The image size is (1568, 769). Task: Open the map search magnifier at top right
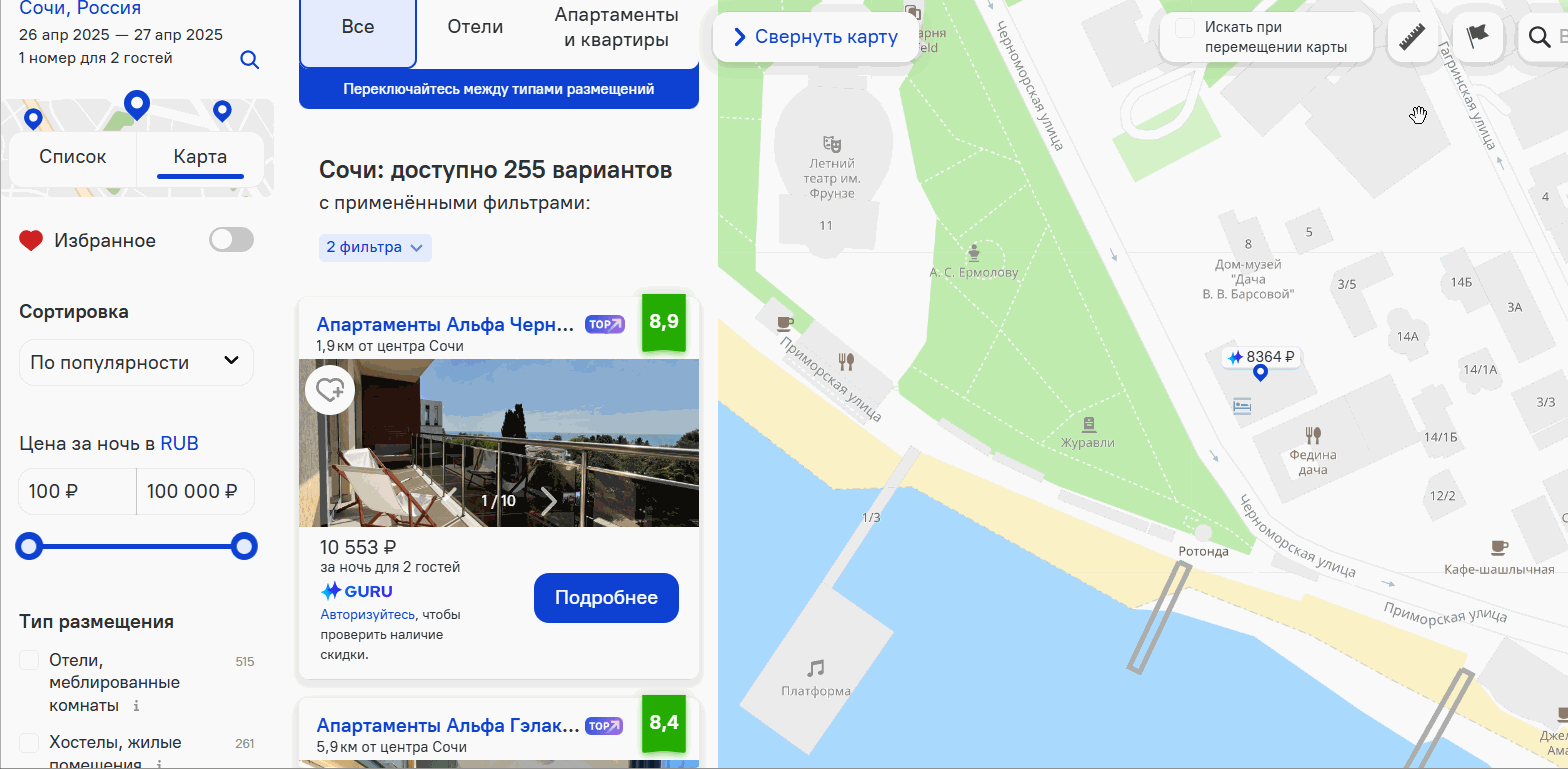point(1540,38)
